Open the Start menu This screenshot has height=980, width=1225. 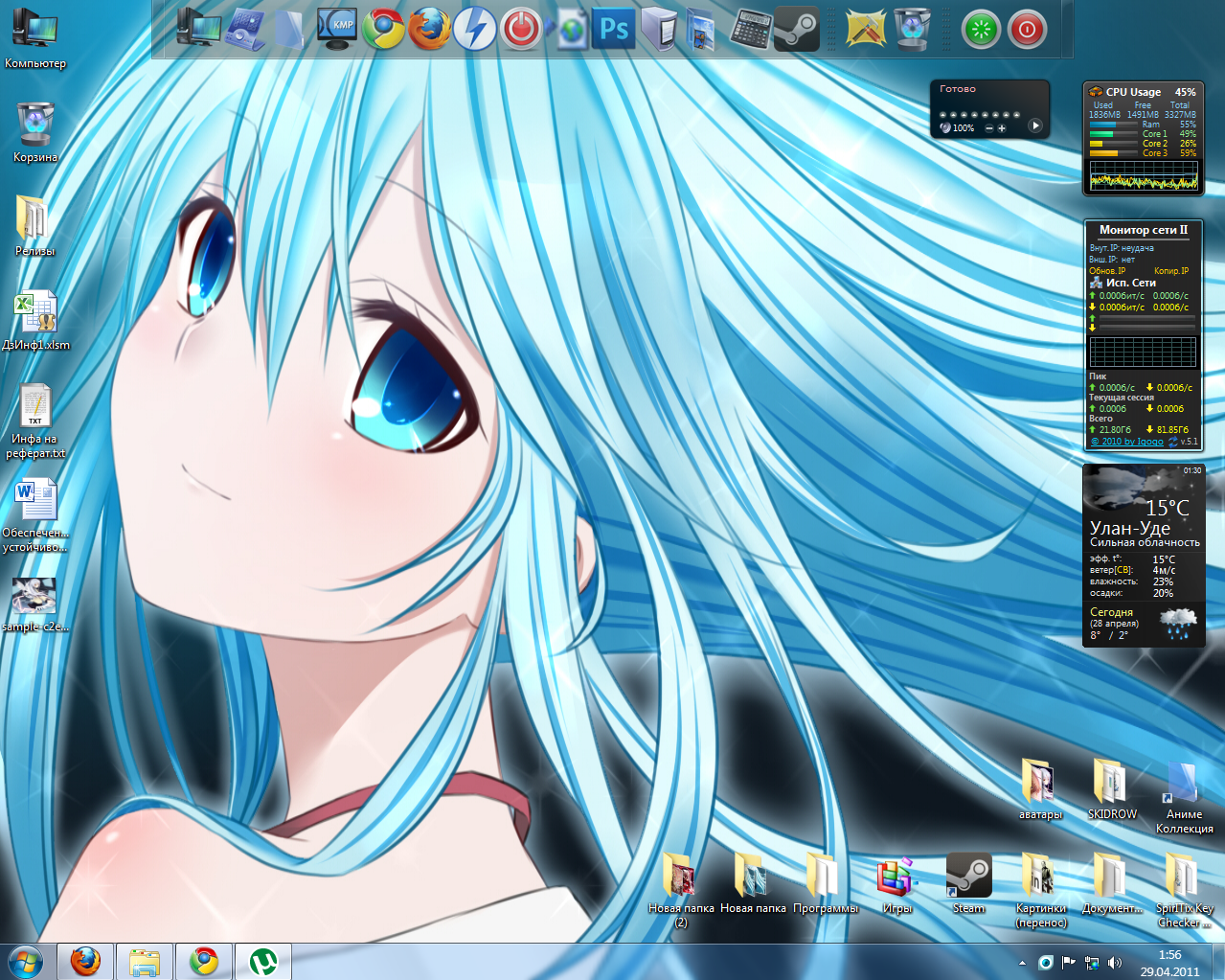[25, 961]
